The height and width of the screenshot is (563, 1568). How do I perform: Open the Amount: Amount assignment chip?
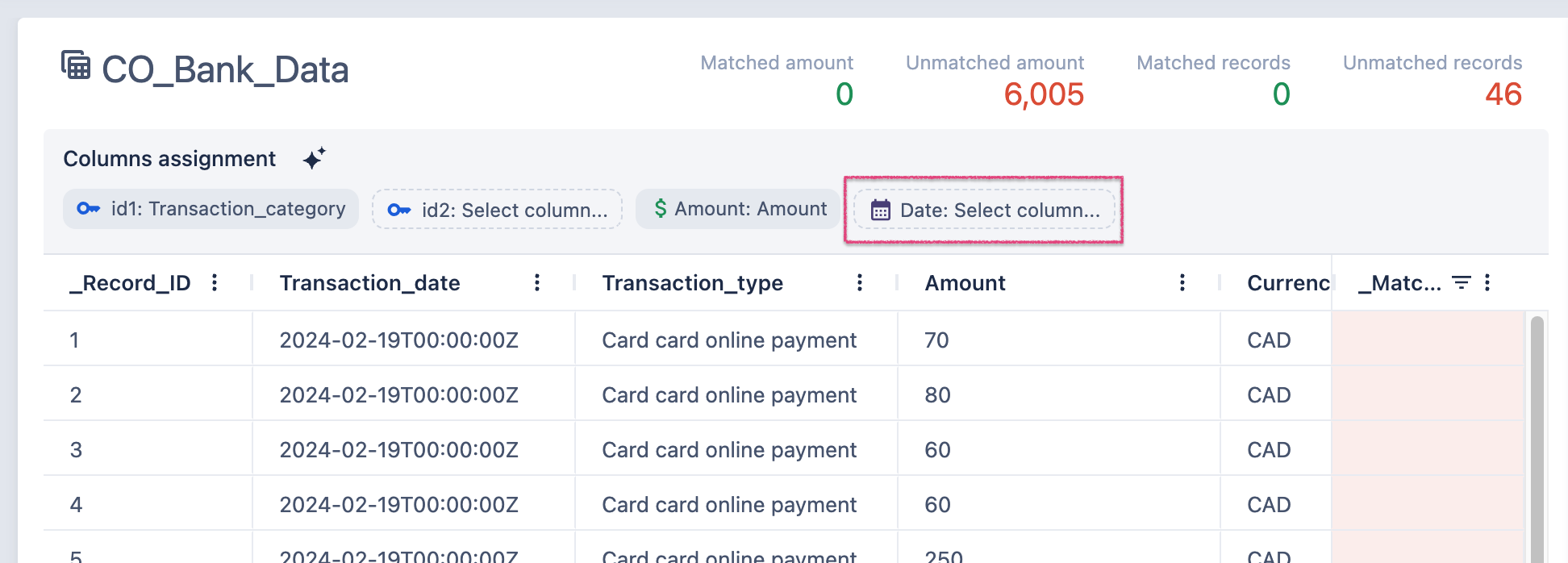pyautogui.click(x=738, y=209)
